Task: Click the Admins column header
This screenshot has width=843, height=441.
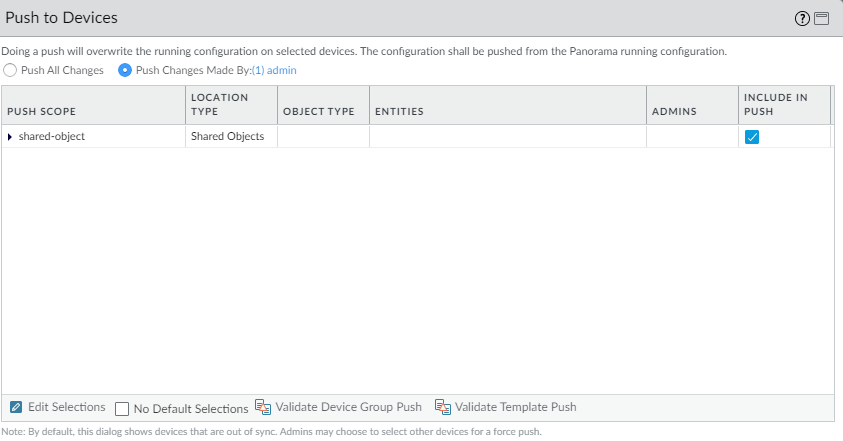Action: pos(674,111)
